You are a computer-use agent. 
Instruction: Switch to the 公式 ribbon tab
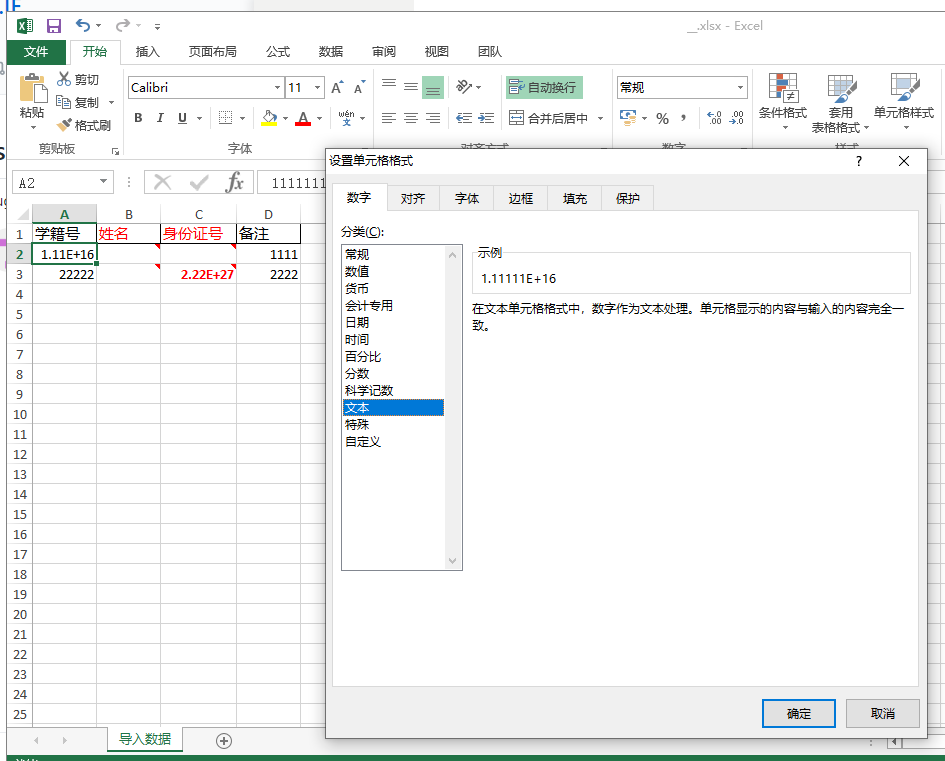(x=278, y=52)
